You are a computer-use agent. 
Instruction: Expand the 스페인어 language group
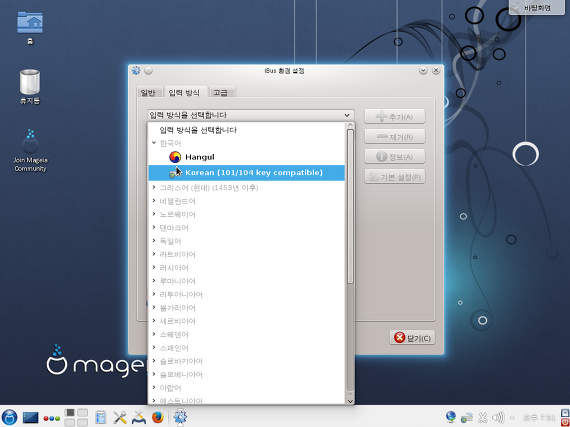click(154, 348)
